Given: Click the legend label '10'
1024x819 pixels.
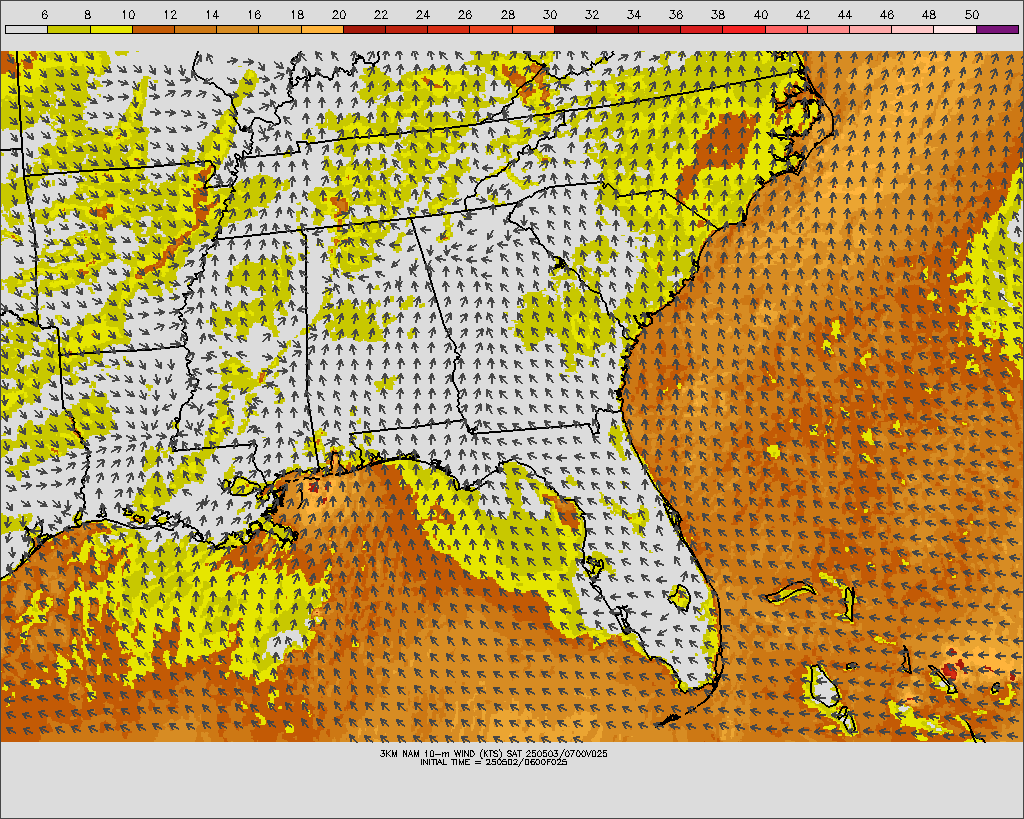Looking at the screenshot, I should tap(128, 14).
